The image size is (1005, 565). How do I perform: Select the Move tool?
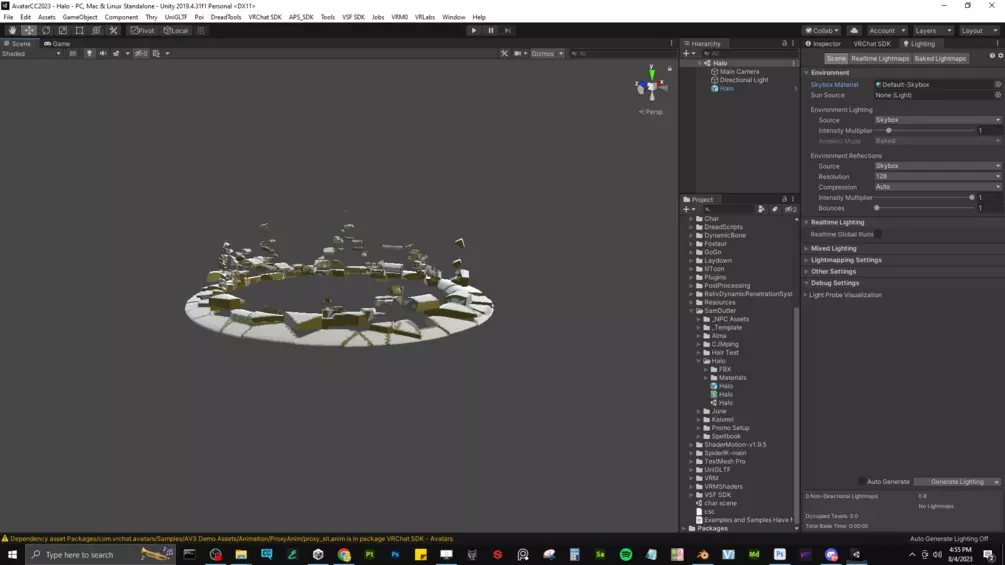pyautogui.click(x=29, y=30)
